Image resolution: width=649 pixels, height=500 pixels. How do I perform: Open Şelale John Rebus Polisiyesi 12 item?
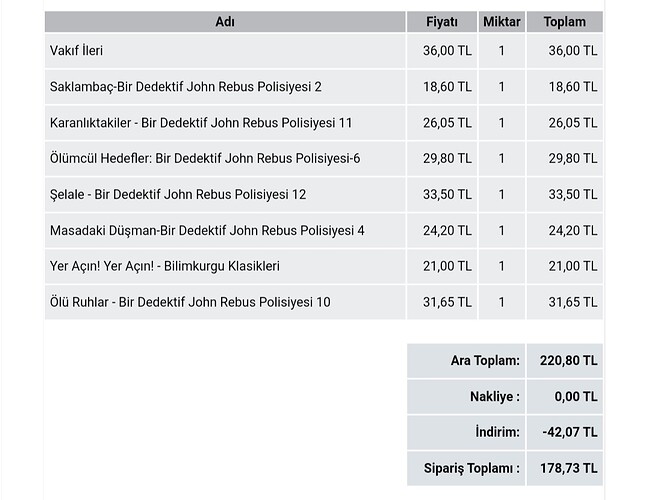point(178,195)
